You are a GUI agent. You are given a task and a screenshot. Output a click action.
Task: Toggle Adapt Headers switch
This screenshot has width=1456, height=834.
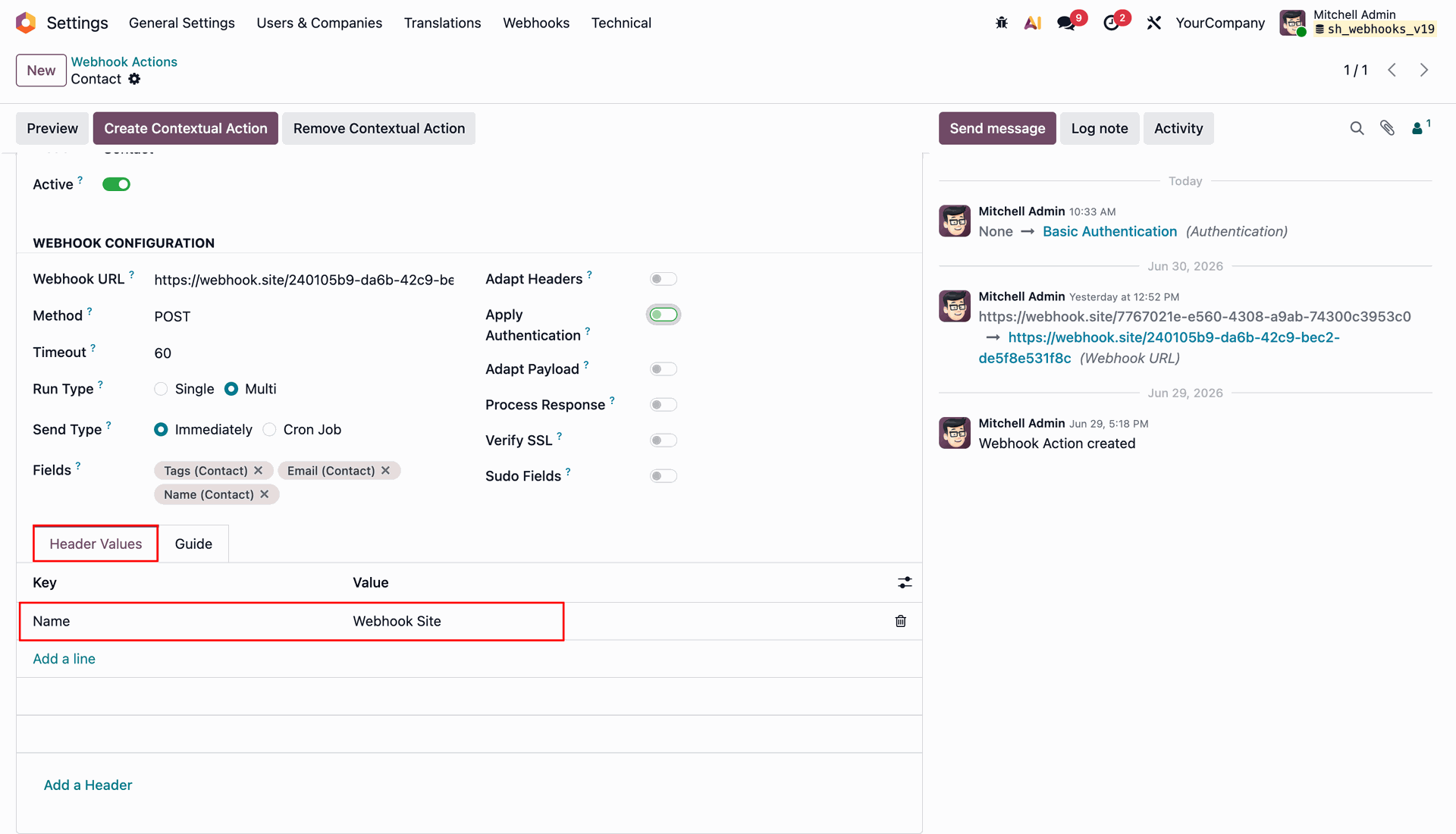click(x=663, y=279)
